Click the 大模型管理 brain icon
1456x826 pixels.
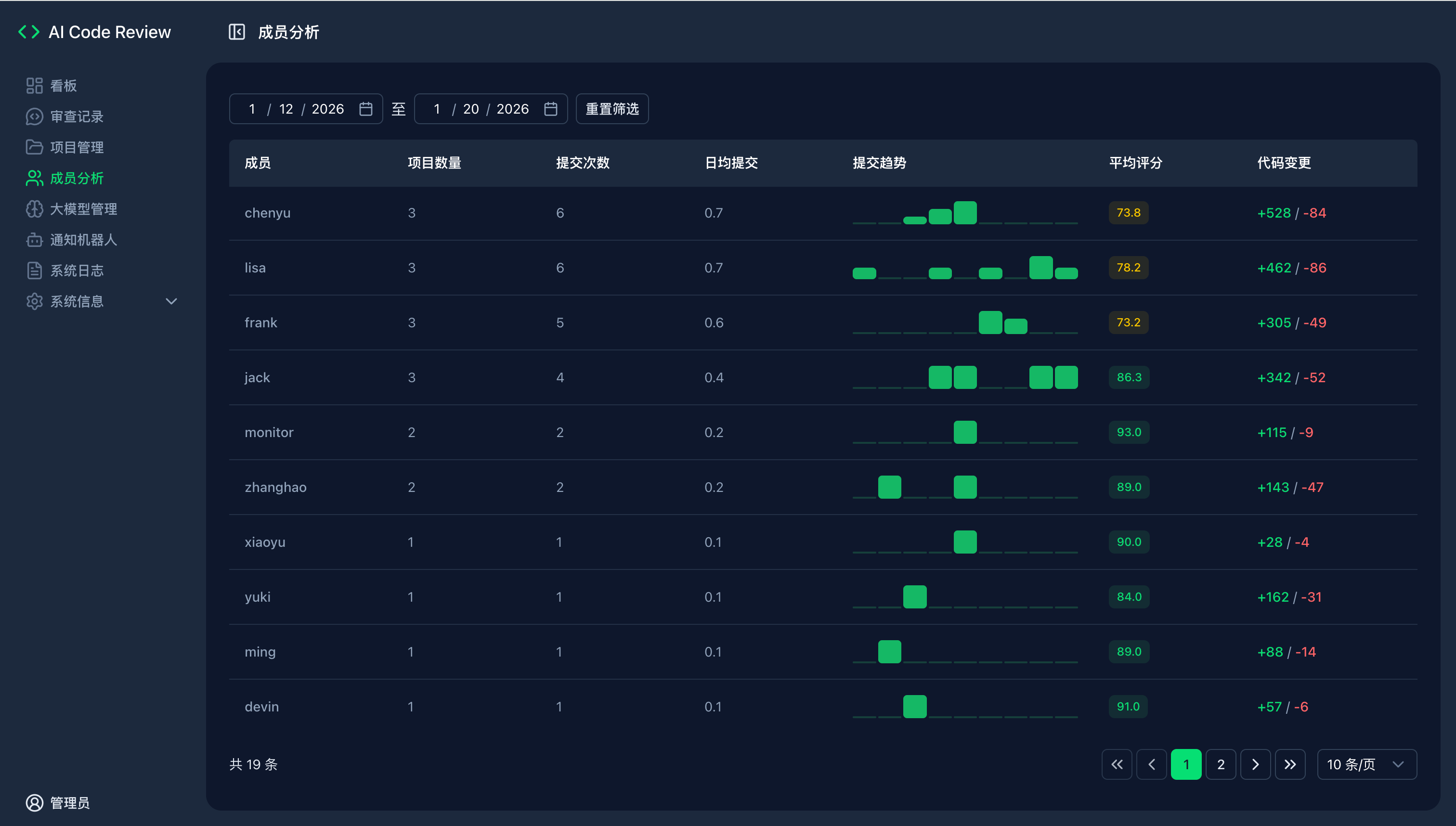[x=34, y=209]
